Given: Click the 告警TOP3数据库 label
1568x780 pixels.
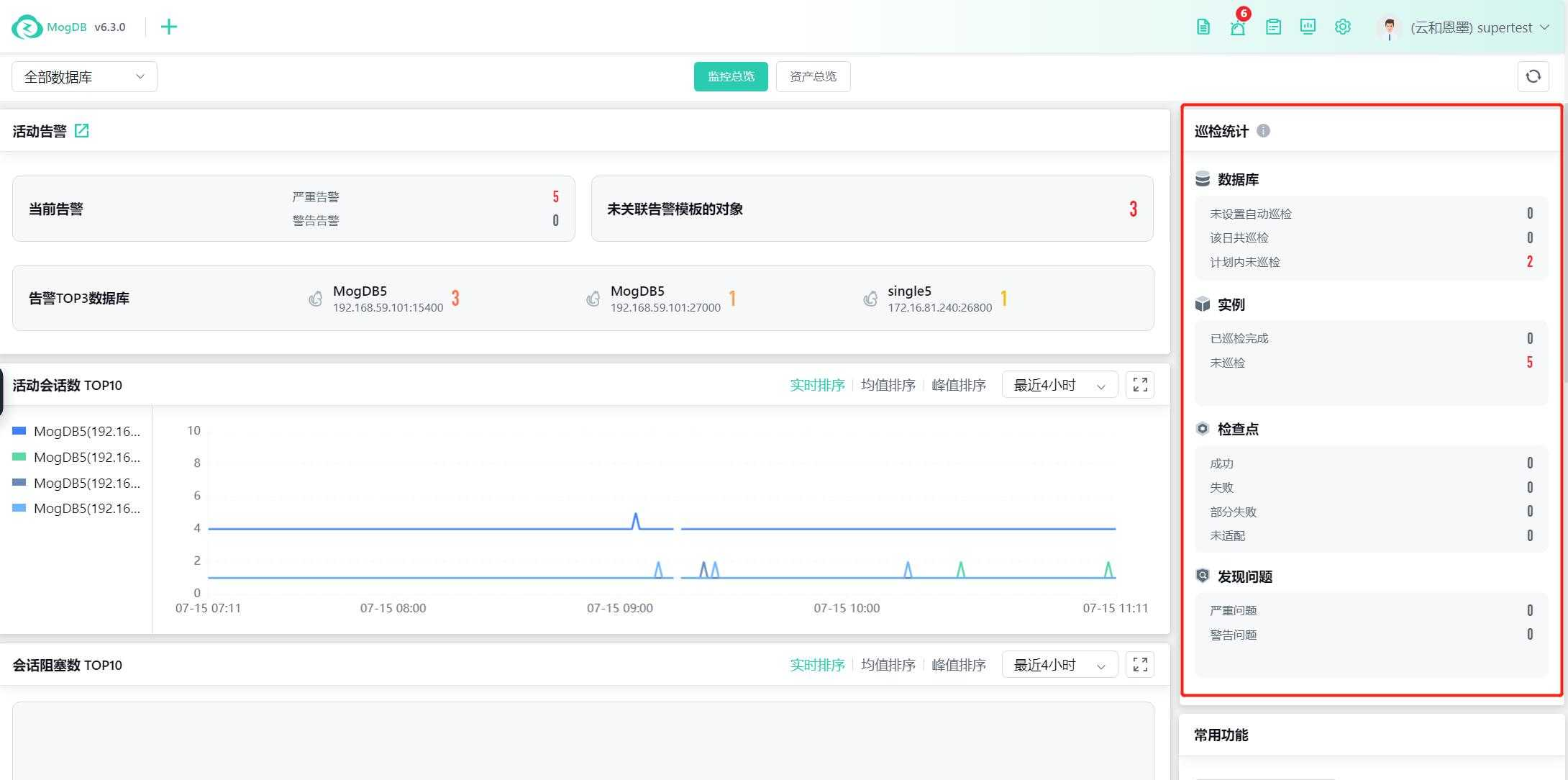Looking at the screenshot, I should tap(79, 298).
